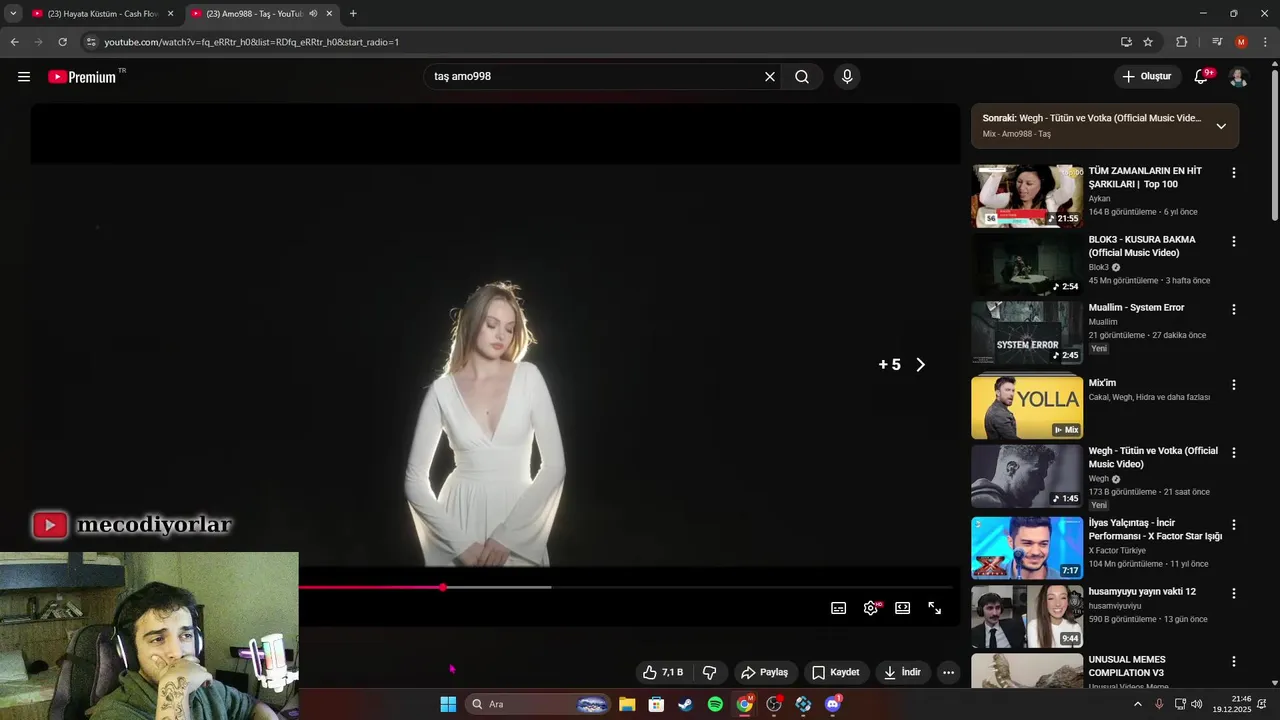Toggle theater mode on the player
This screenshot has width=1280, height=720.
pos(903,608)
